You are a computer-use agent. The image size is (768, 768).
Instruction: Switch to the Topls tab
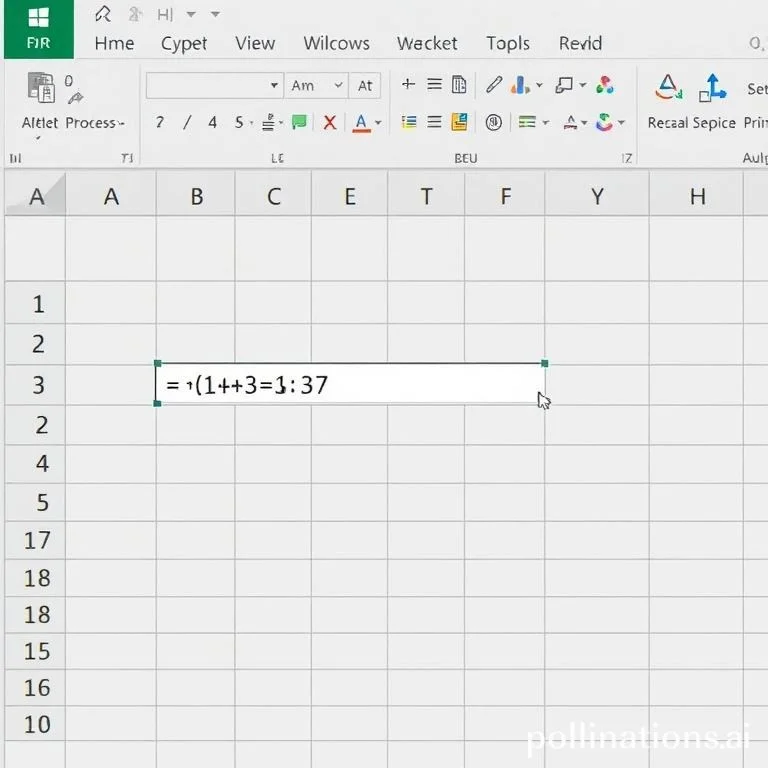(x=508, y=44)
